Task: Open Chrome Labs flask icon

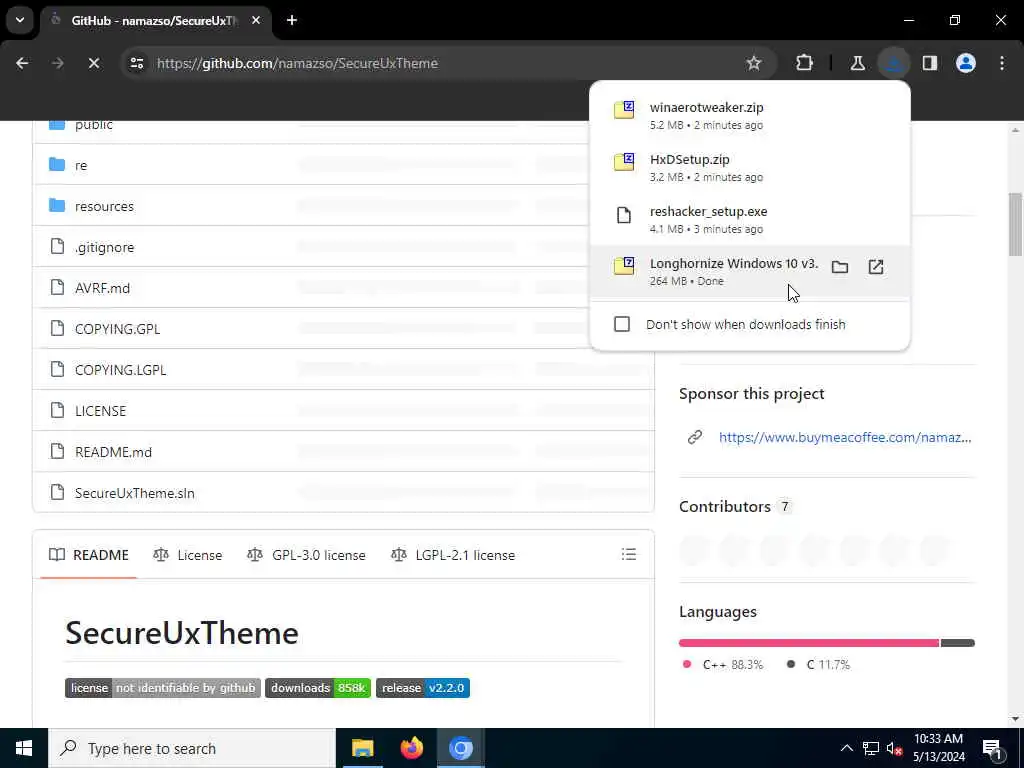Action: click(x=857, y=63)
